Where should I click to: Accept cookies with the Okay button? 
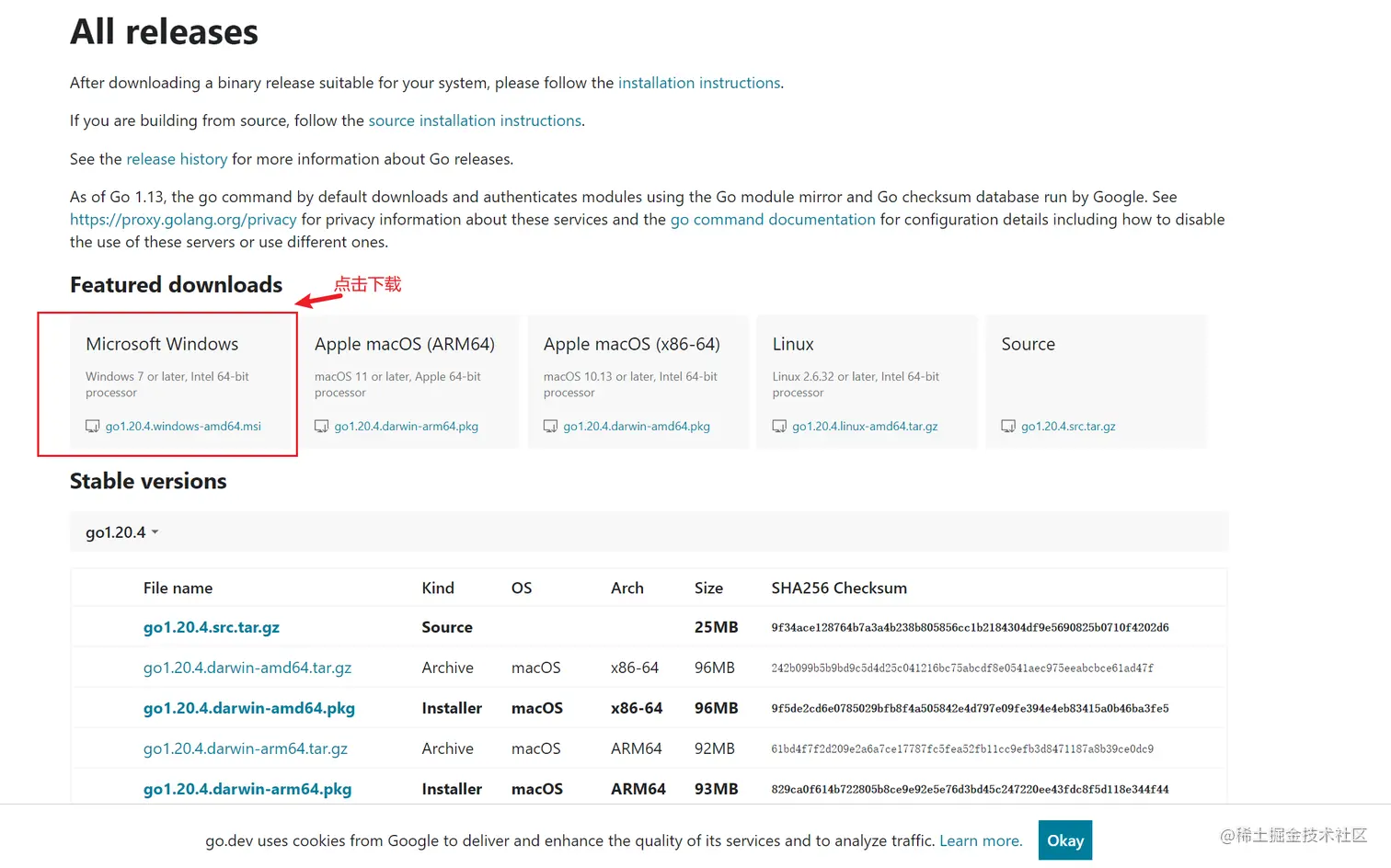[1065, 840]
